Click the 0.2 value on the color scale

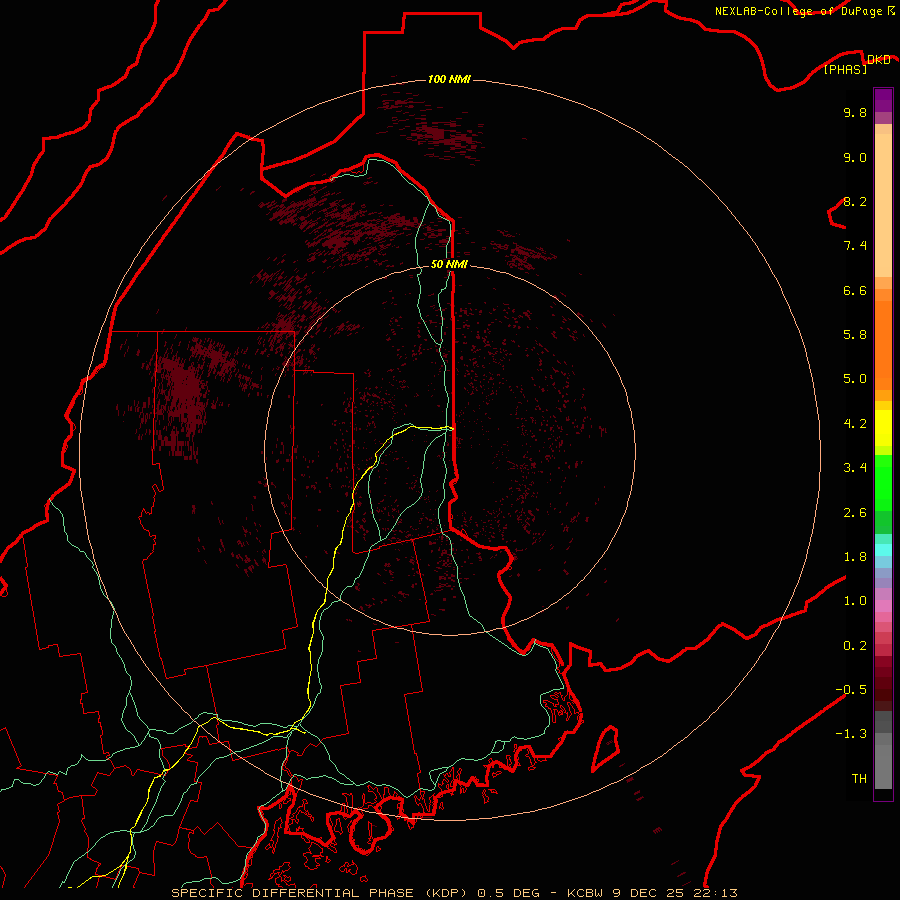pyautogui.click(x=855, y=646)
